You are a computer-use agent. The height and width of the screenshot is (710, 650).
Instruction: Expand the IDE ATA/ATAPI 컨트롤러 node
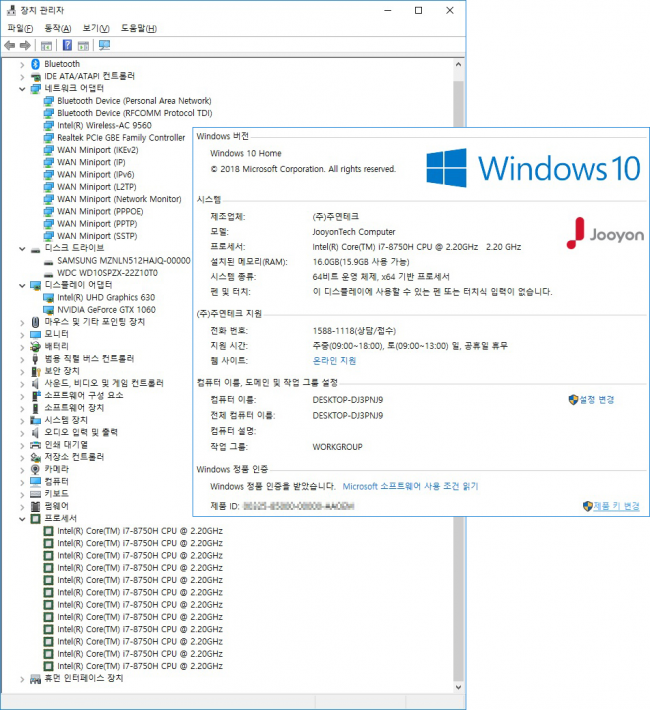click(22, 76)
